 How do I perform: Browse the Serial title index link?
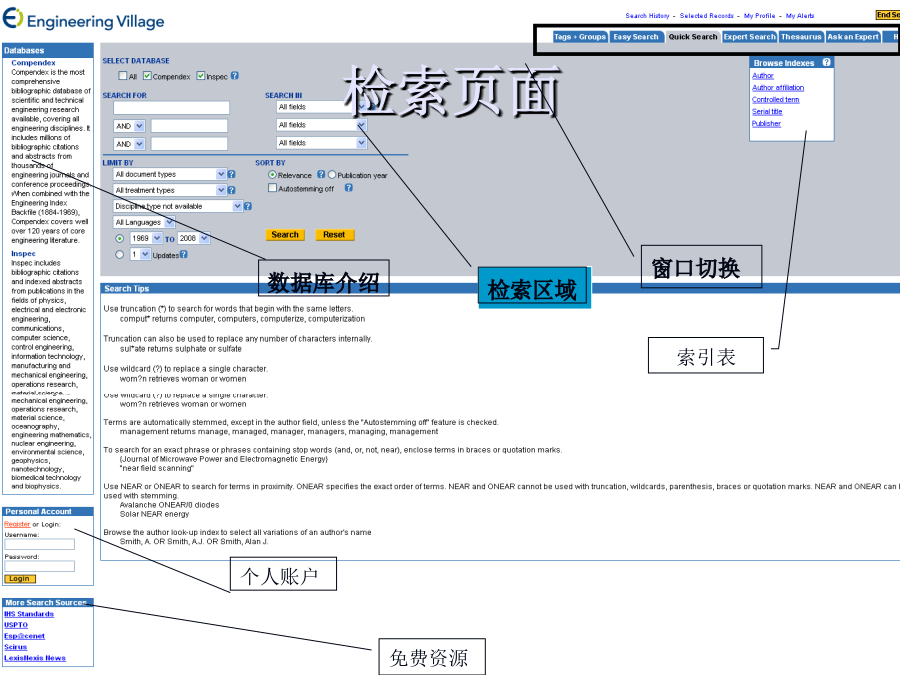(767, 112)
